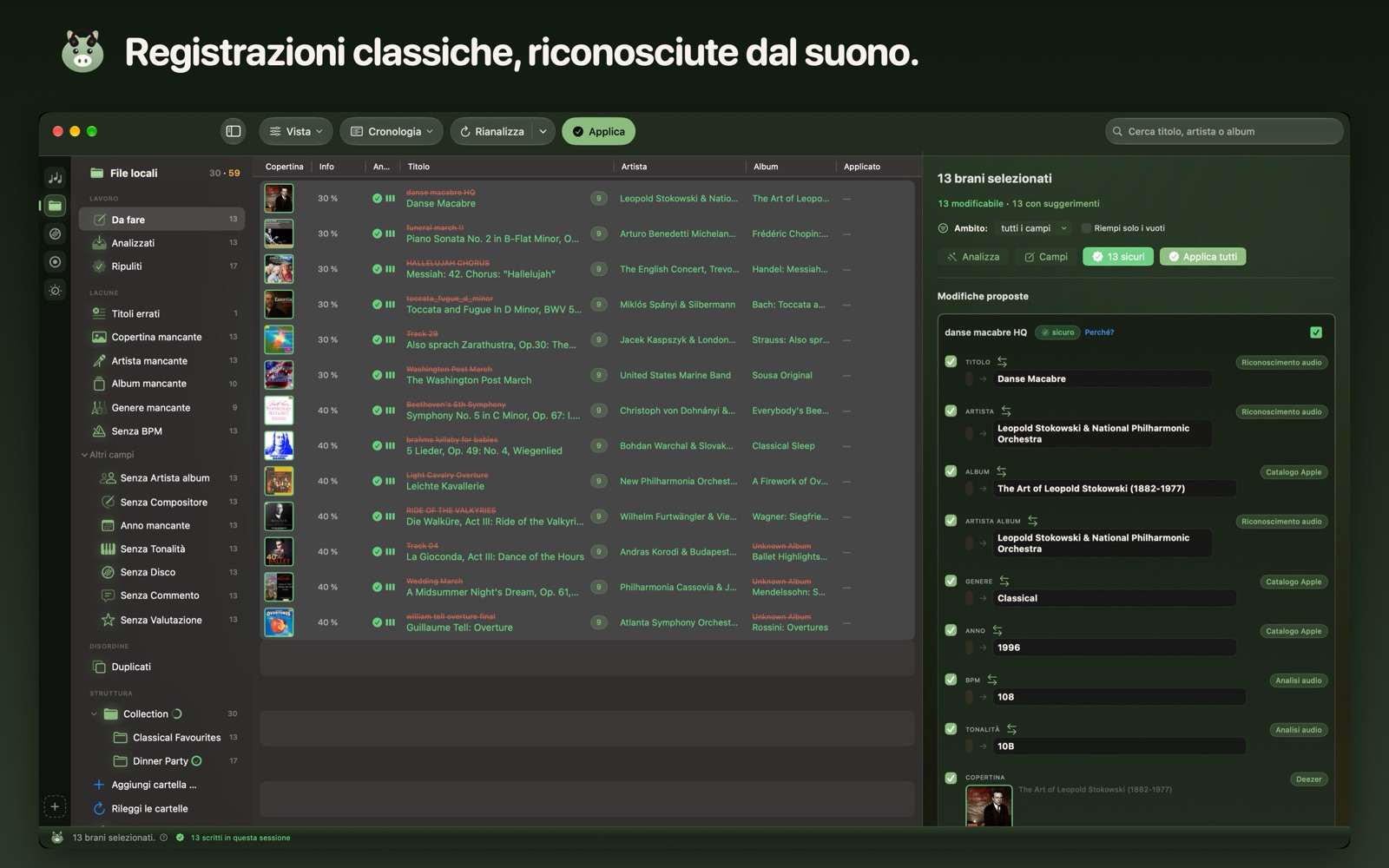Click the vinyl disc icon in the left rail
Screen dimensions: 1389x868
point(55,233)
